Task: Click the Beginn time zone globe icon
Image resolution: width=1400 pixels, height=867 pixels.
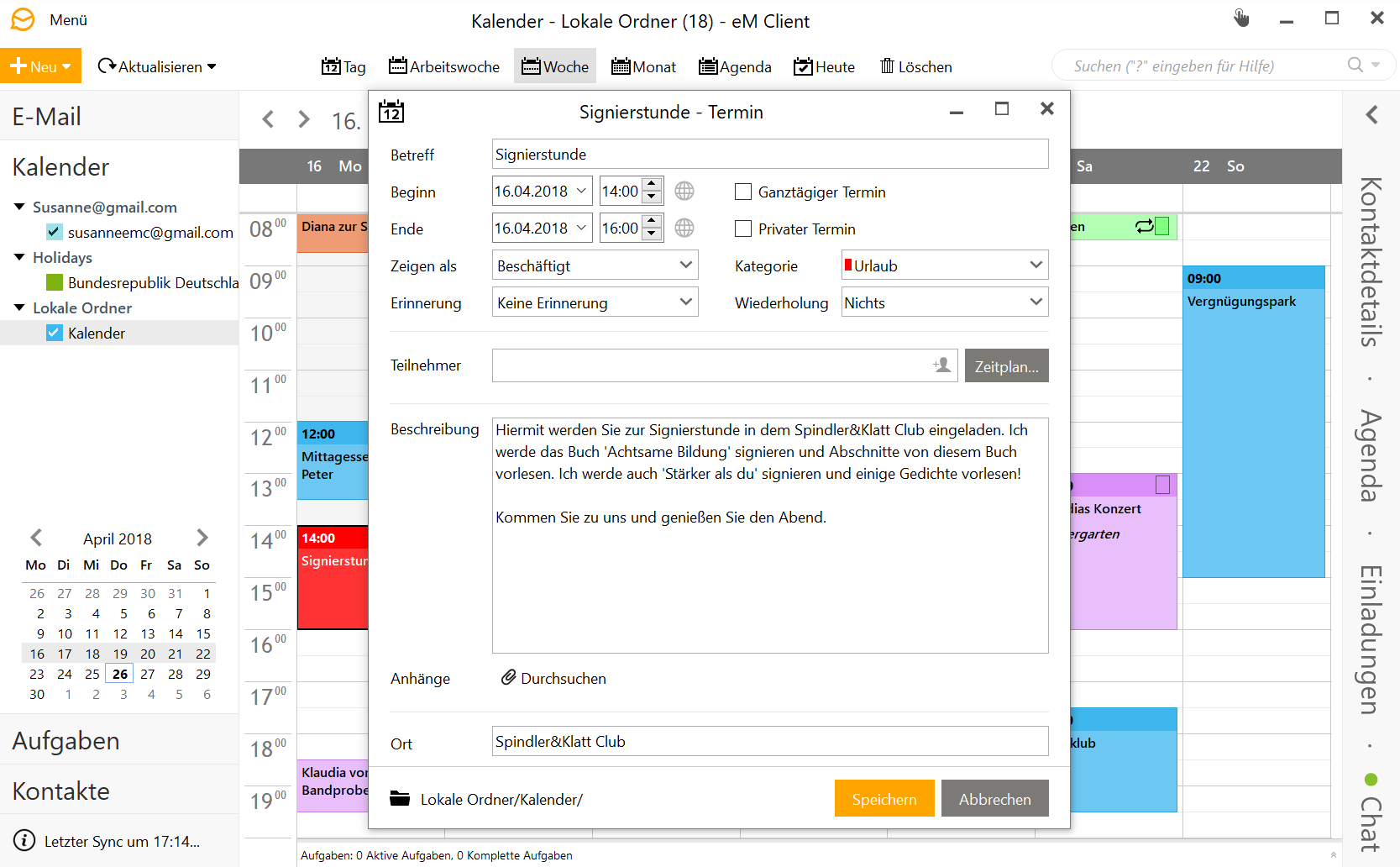Action: pos(684,191)
